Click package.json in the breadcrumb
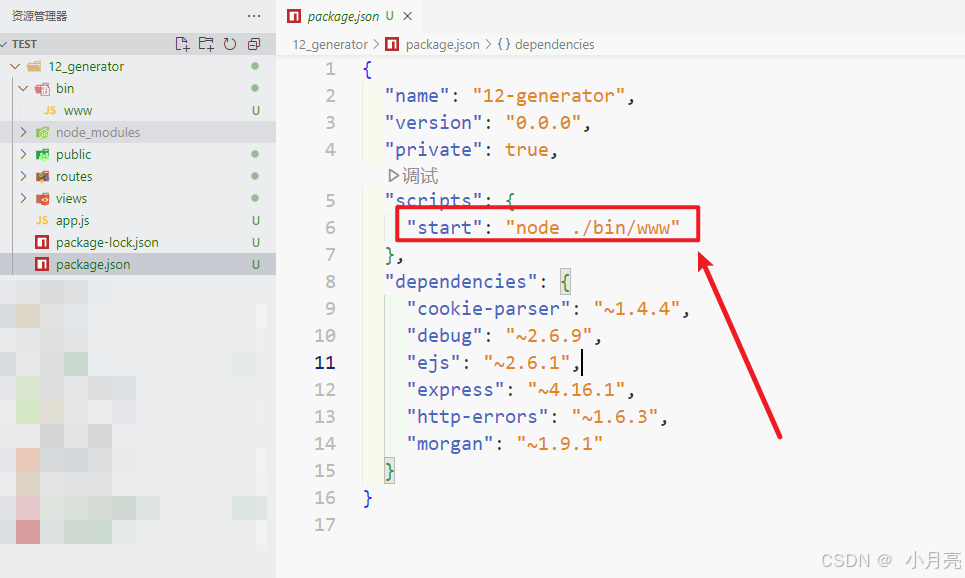Screen dimensions: 965x578 442,44
